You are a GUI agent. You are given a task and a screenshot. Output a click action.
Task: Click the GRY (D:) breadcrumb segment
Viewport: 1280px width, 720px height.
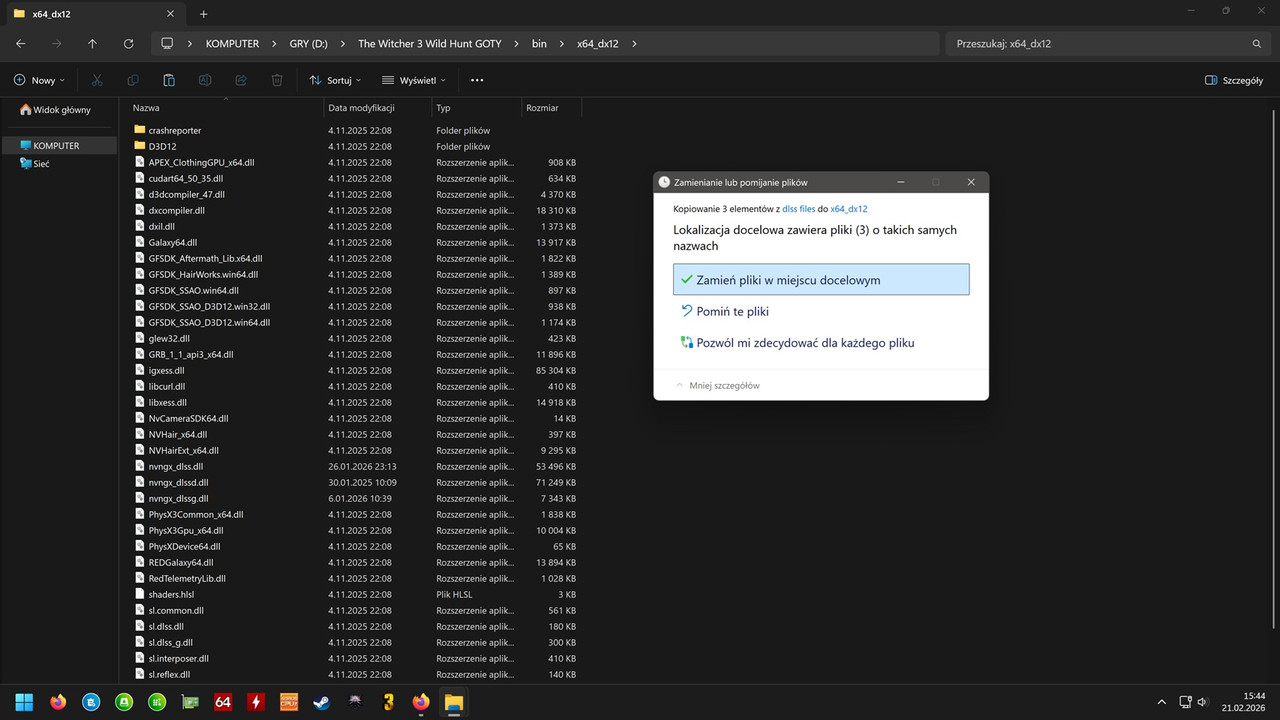pyautogui.click(x=306, y=44)
